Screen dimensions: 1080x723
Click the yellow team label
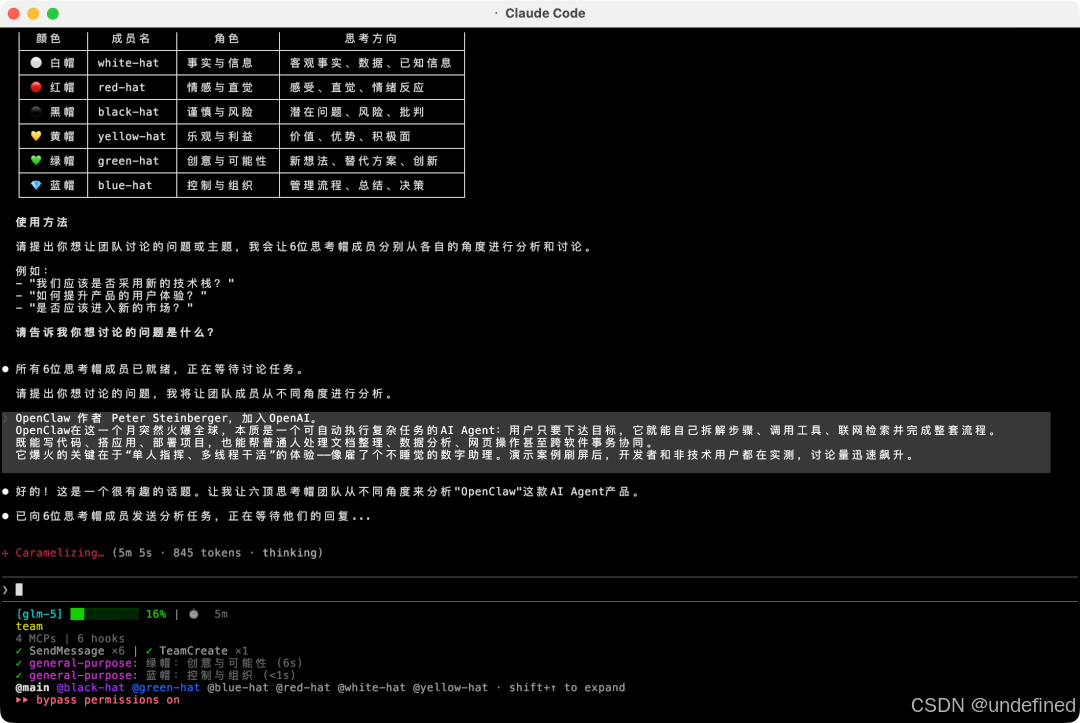[29, 626]
